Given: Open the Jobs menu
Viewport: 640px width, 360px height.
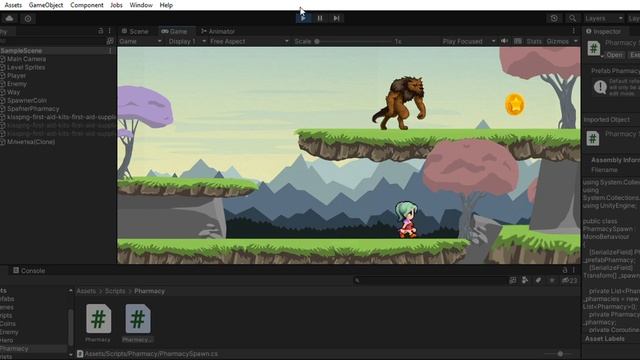Looking at the screenshot, I should pos(116,5).
